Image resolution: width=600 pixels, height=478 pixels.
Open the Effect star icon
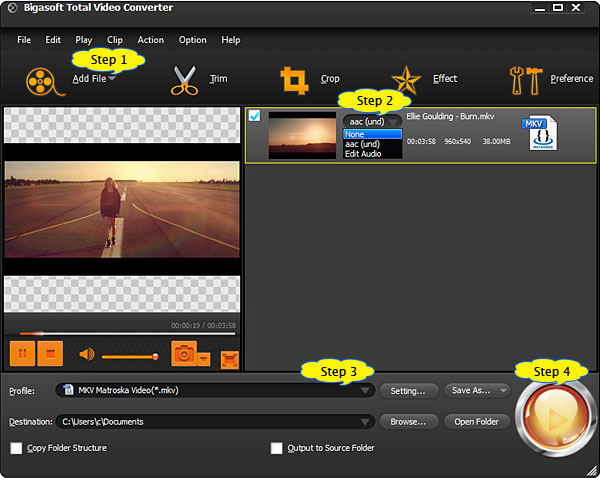click(406, 80)
